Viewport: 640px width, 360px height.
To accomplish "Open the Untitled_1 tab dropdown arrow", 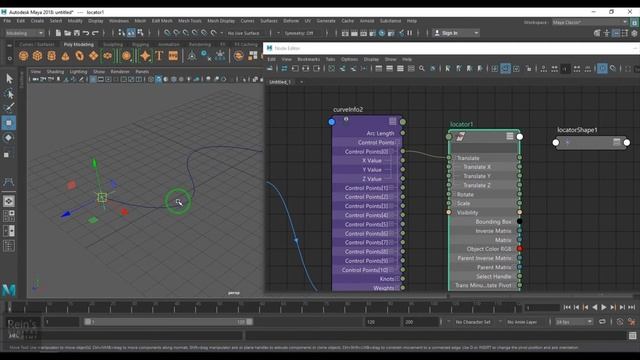I will 302,82.
